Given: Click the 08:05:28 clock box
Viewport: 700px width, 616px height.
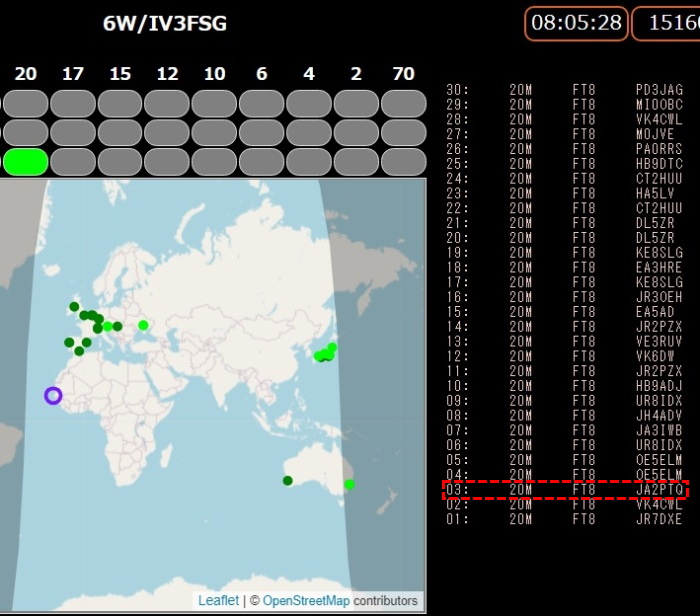Looking at the screenshot, I should (576, 23).
